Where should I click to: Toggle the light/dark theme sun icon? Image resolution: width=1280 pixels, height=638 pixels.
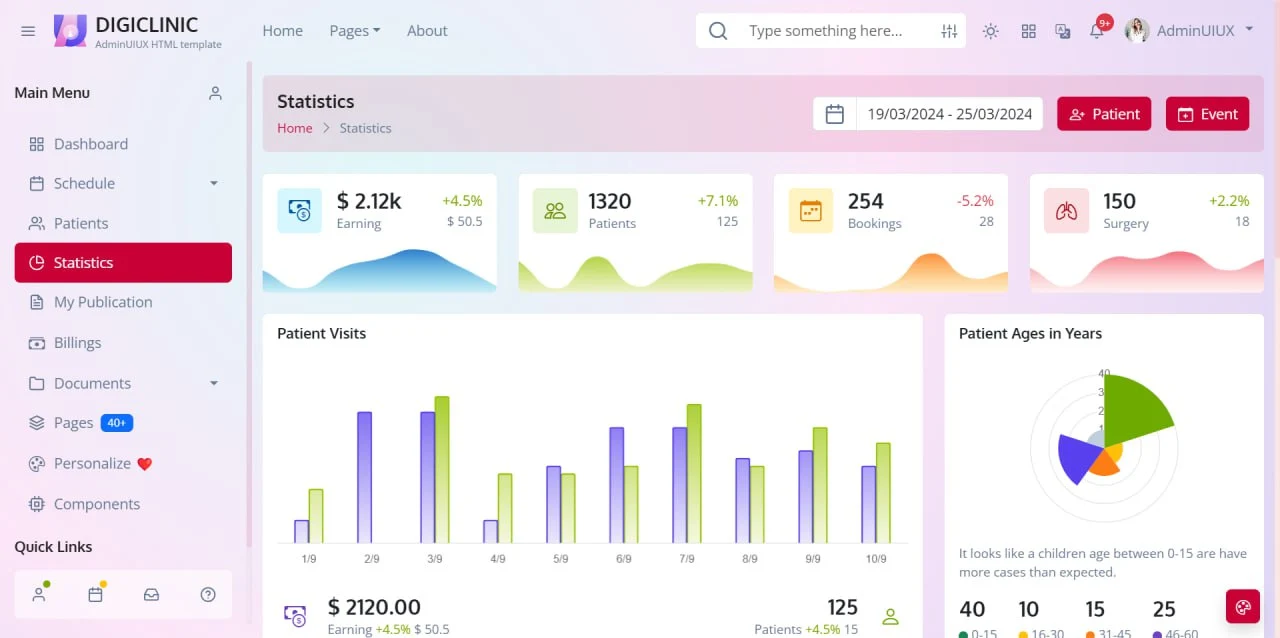990,31
